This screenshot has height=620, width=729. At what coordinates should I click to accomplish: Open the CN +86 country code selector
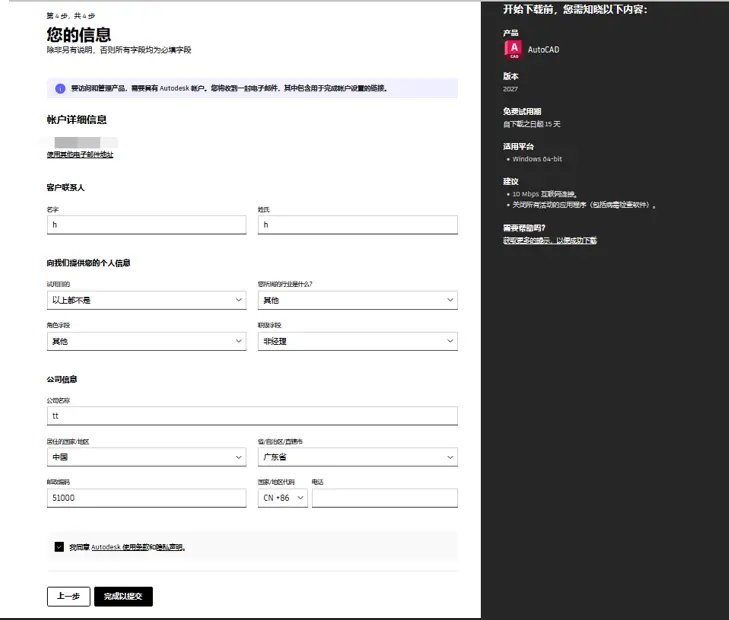[x=283, y=498]
